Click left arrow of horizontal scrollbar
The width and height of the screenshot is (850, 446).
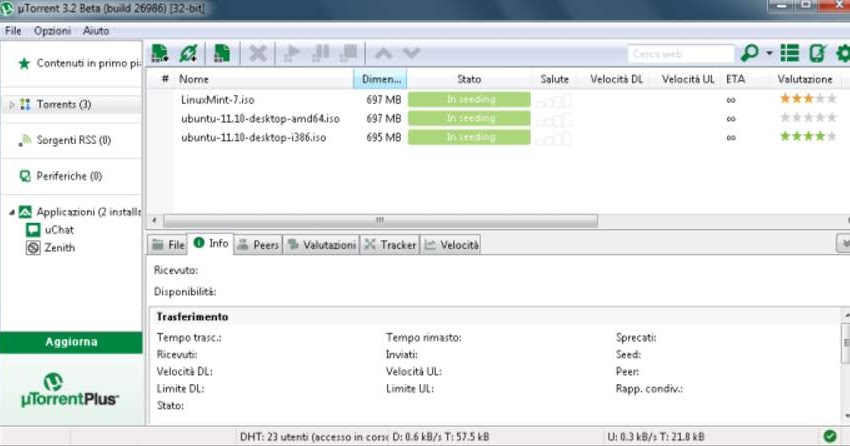(x=154, y=220)
